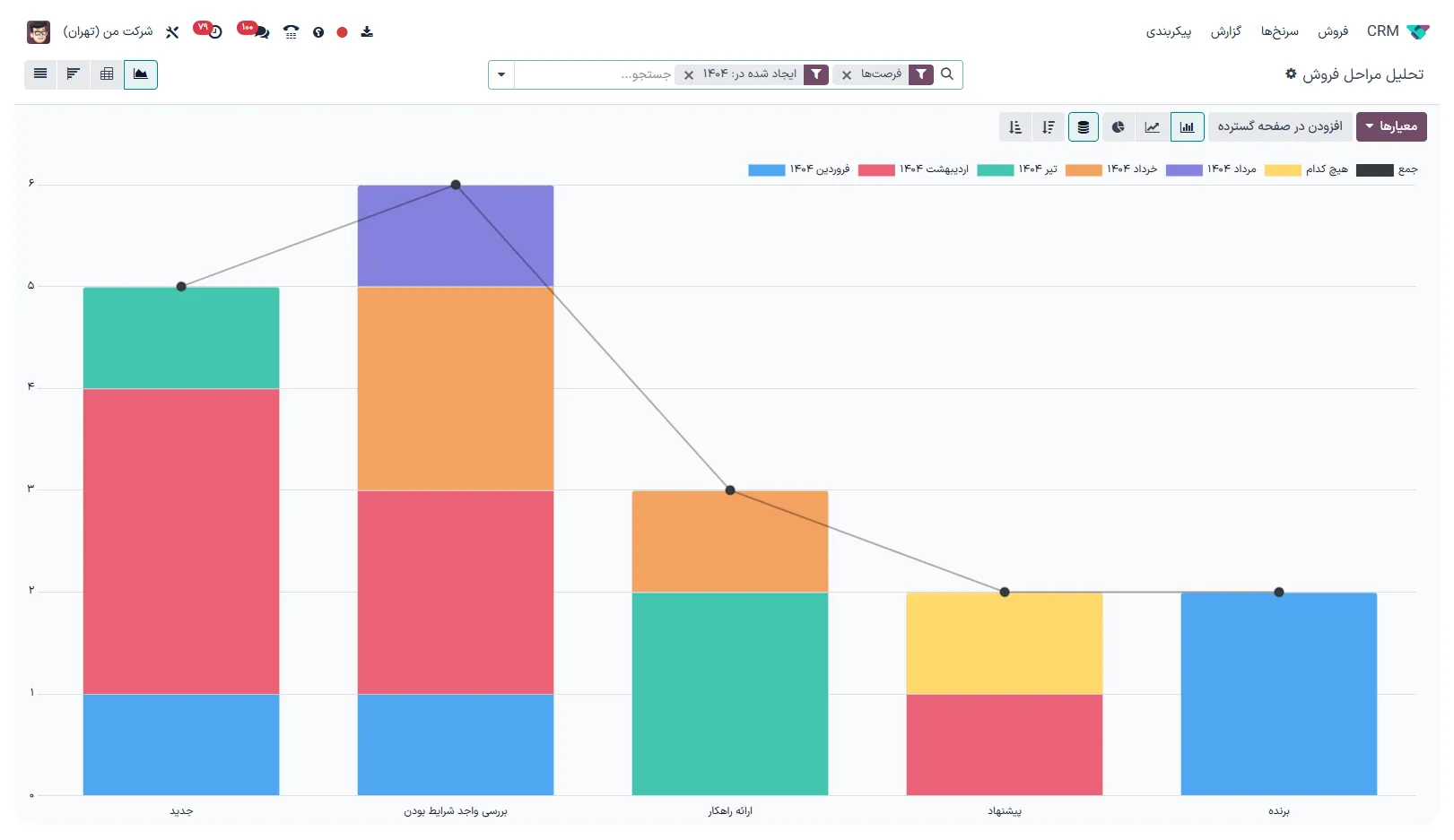1454x840 pixels.
Task: Click the مرداد ۱۴۰۴ purple legend swatch
Action: coord(1184,170)
